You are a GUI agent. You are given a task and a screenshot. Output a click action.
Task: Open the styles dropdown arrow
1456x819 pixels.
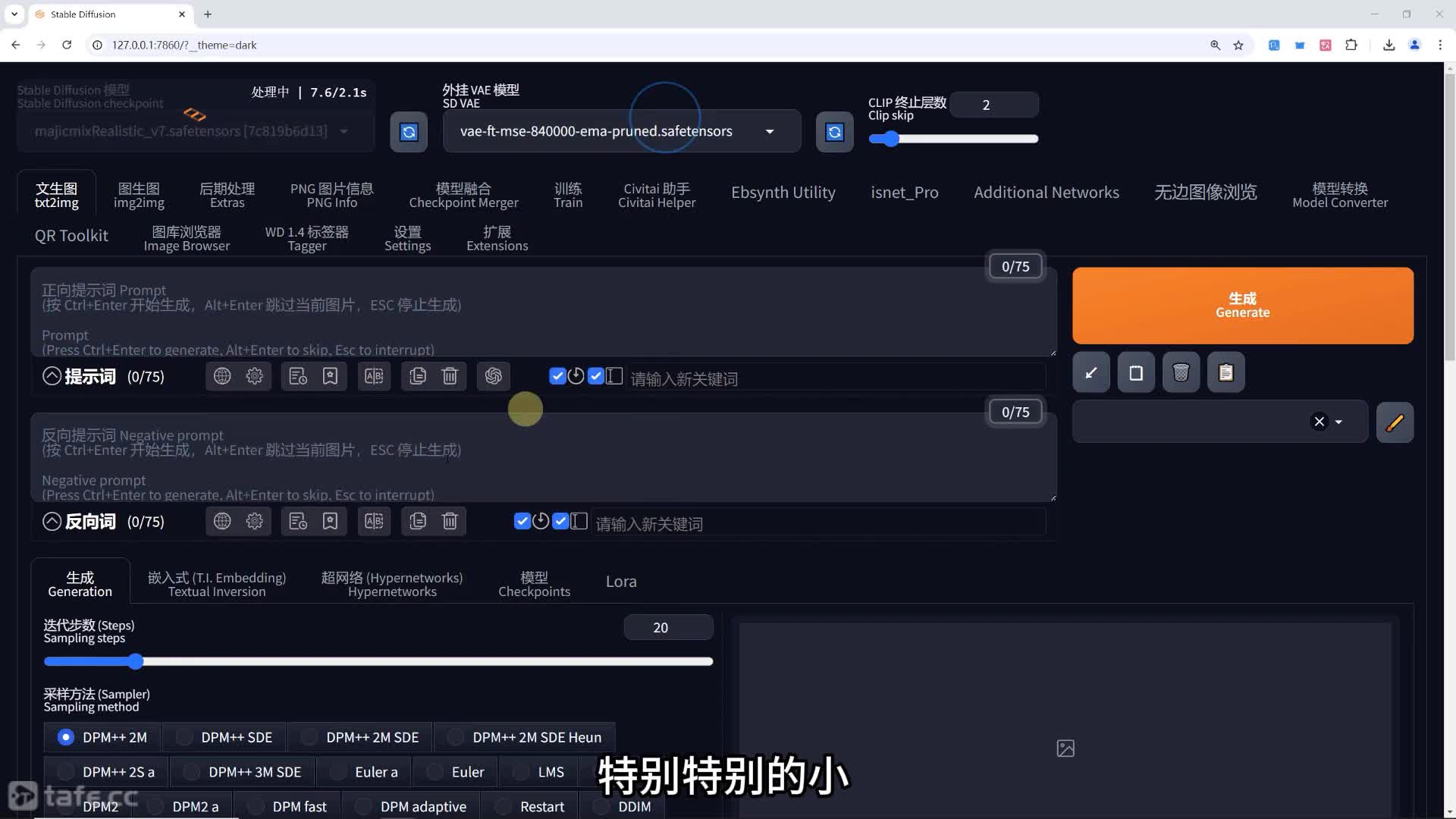pos(1338,422)
